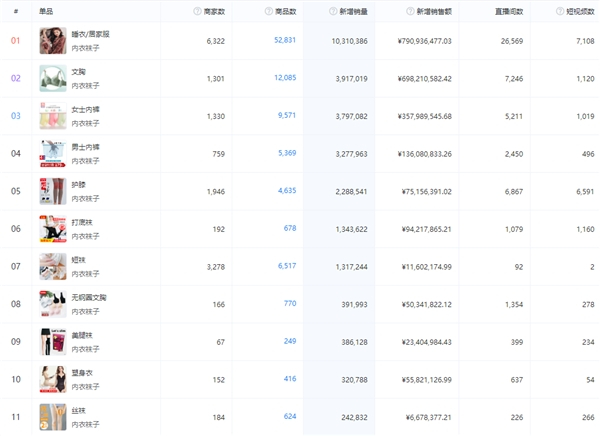The image size is (600, 436).
Task: Click the 单品 column header
Action: click(46, 11)
